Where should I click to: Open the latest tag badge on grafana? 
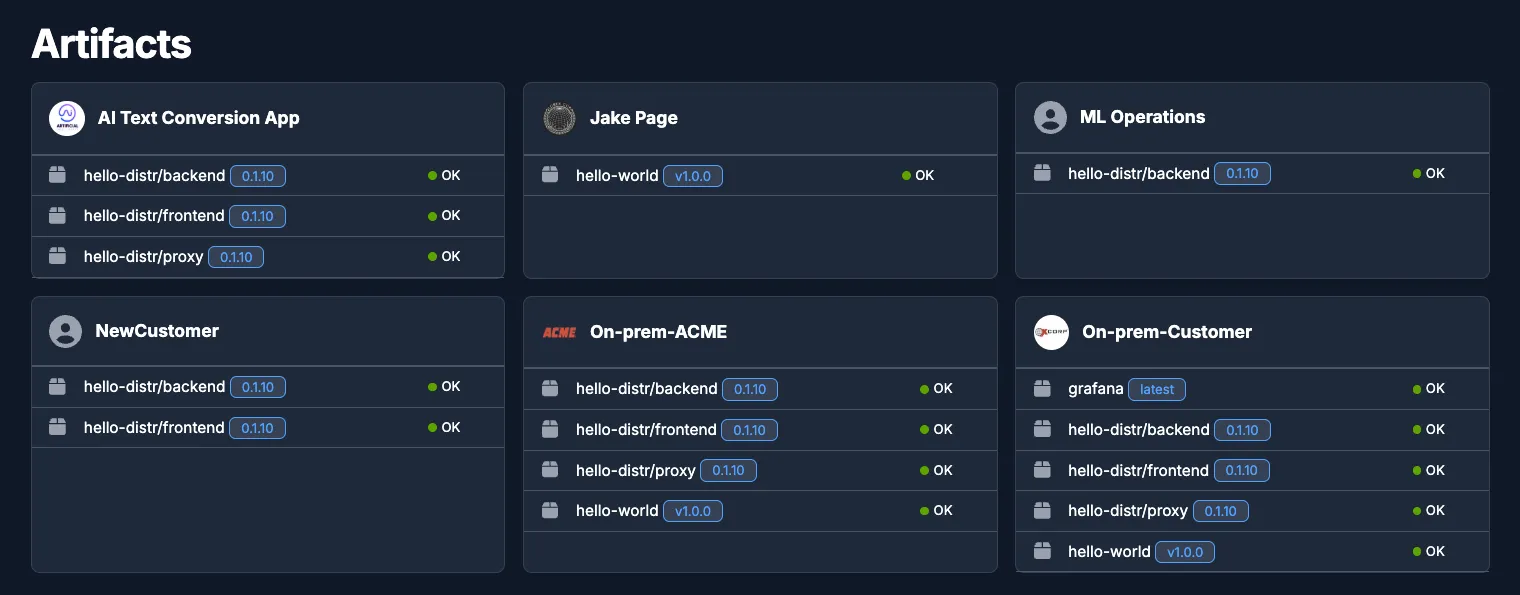[1157, 389]
